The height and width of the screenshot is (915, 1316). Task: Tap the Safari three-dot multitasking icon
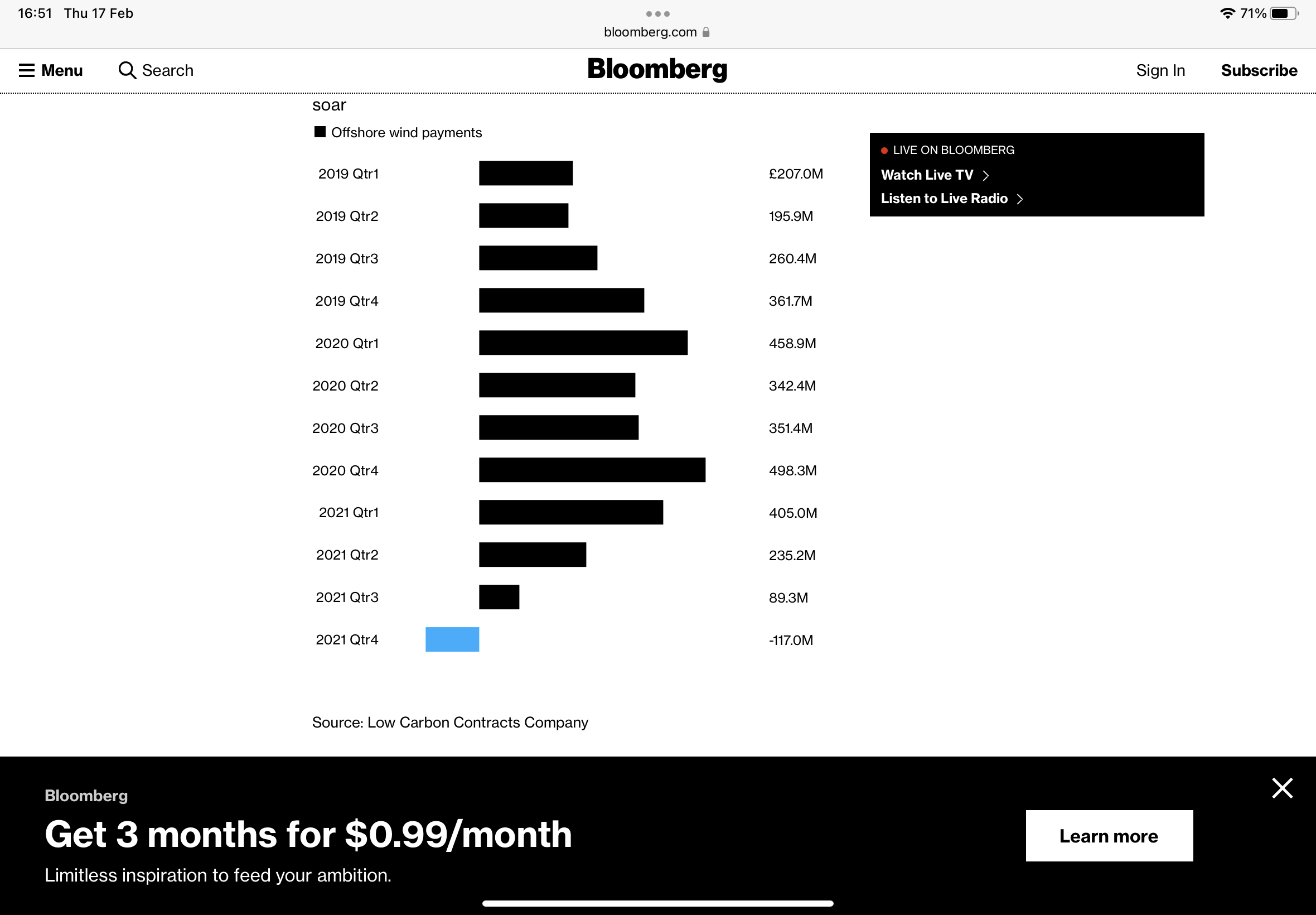(x=657, y=14)
